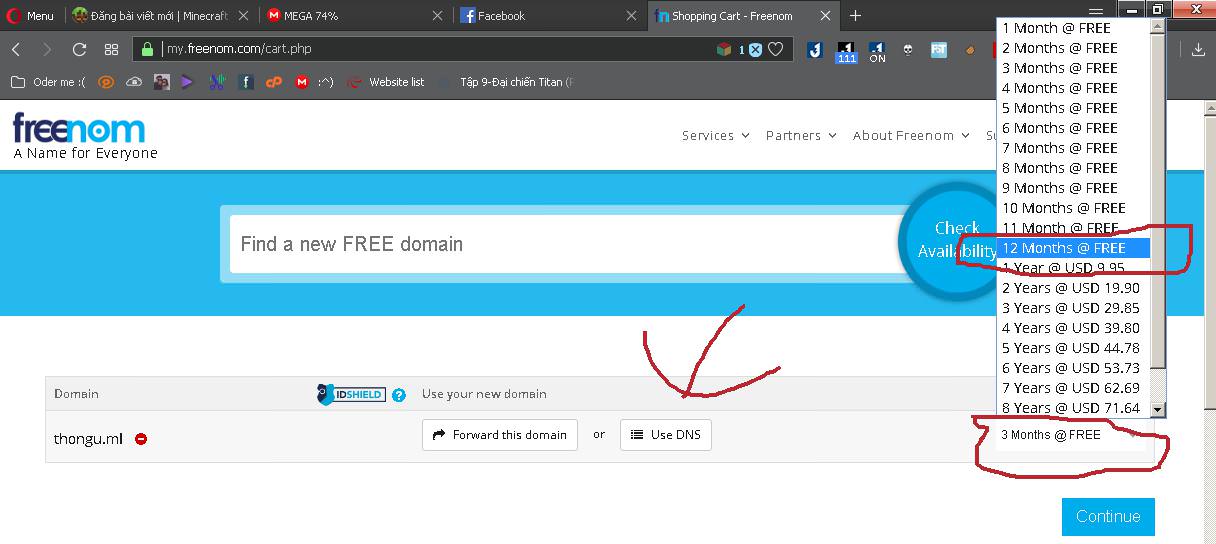Select 2 Years @ USD 19.90 option

[x=1074, y=288]
